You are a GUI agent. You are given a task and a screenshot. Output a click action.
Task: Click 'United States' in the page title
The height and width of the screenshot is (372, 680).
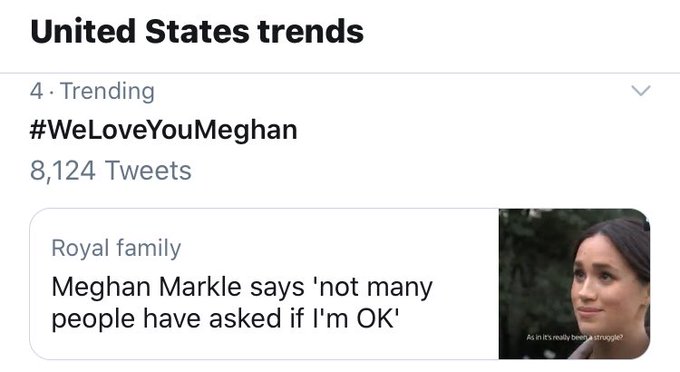(140, 31)
